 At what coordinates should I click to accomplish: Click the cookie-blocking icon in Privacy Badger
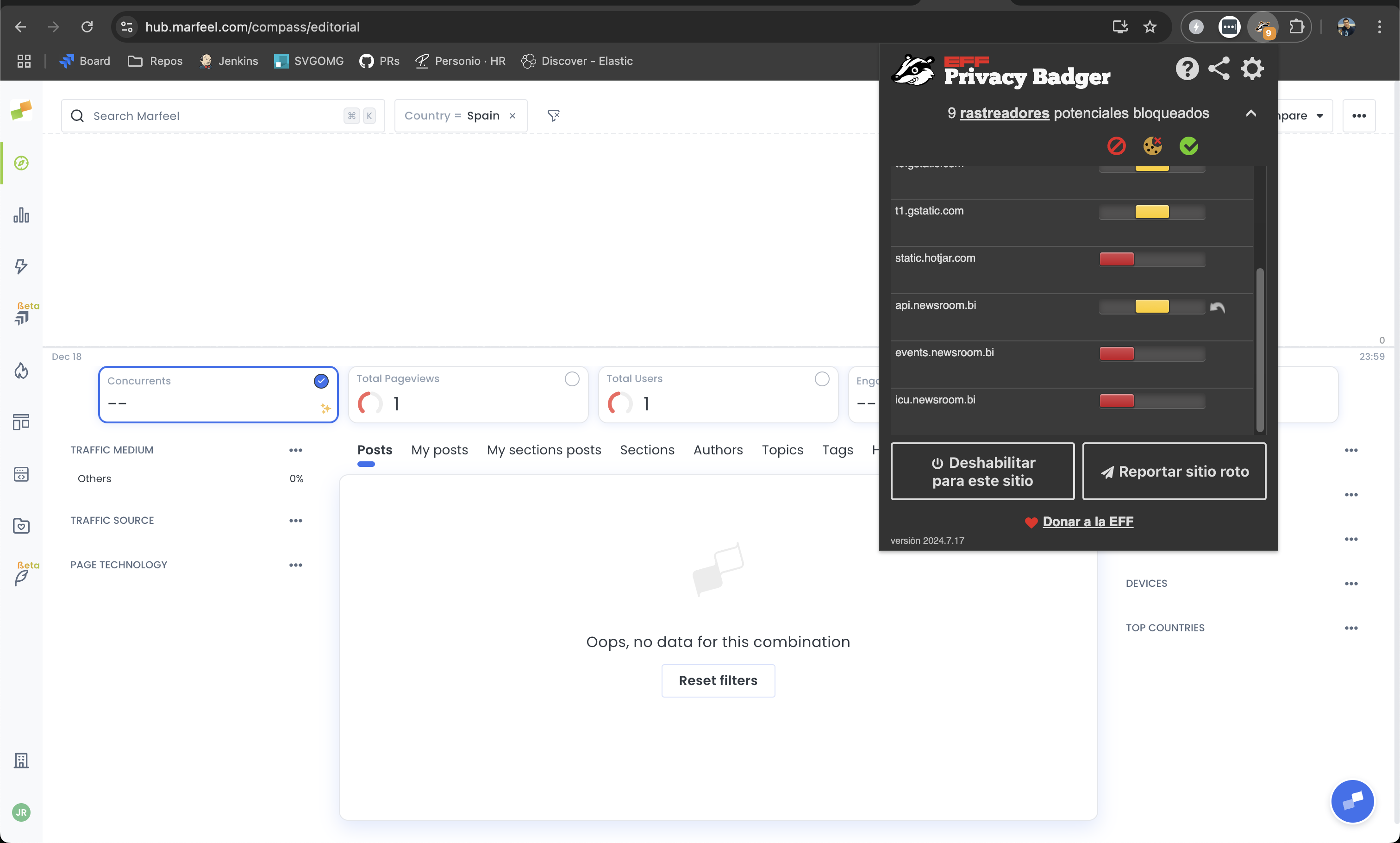pos(1153,146)
